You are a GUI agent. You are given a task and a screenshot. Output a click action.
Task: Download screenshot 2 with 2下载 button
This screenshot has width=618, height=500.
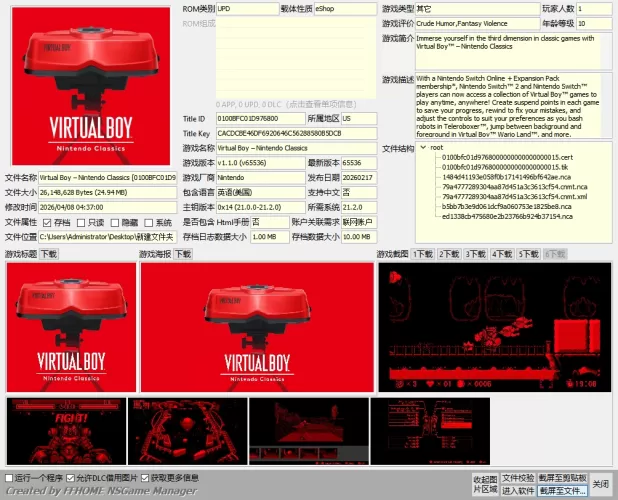tap(449, 254)
